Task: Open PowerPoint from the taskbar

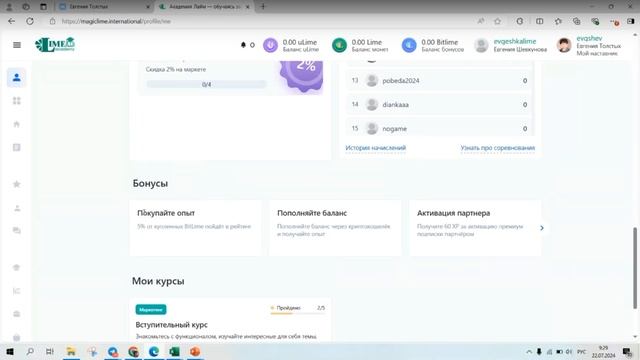Action: click(195, 351)
